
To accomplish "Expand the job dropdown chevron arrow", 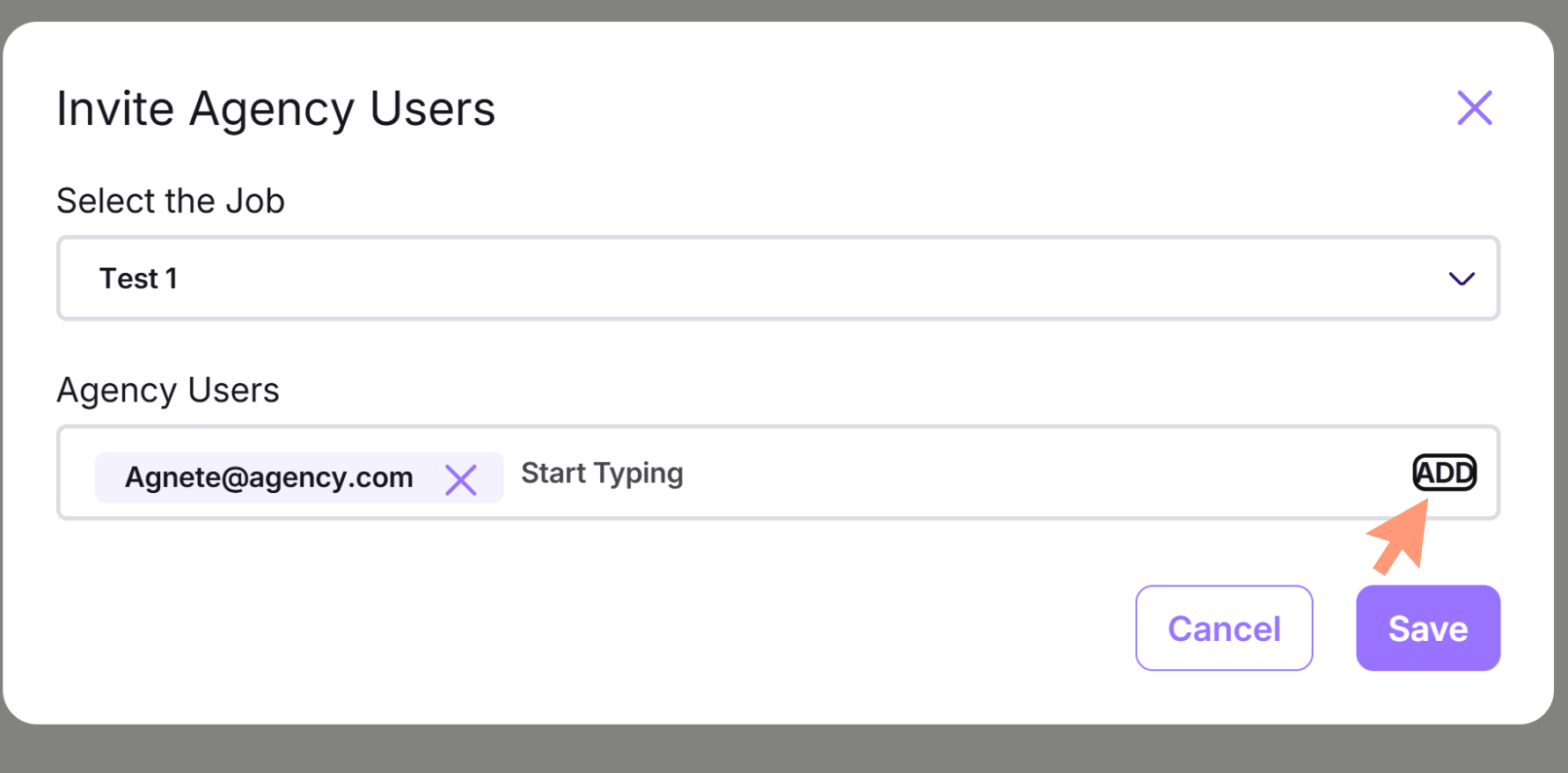I will tap(1461, 279).
